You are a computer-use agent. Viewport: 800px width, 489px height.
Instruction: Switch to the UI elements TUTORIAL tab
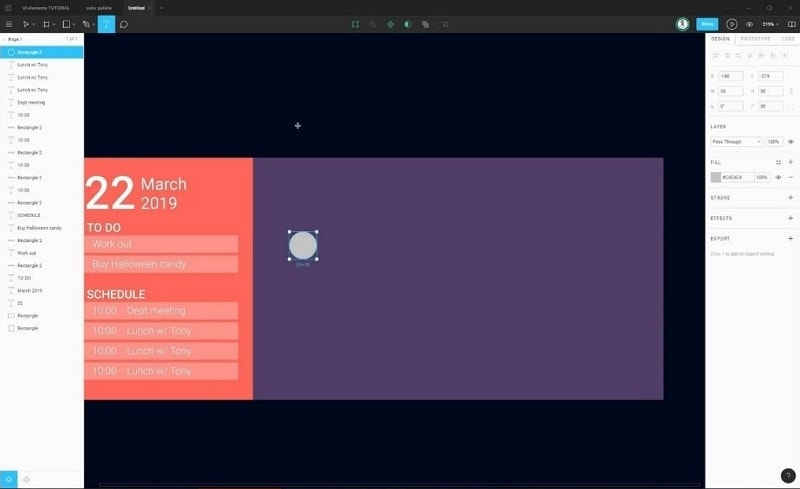[x=46, y=8]
